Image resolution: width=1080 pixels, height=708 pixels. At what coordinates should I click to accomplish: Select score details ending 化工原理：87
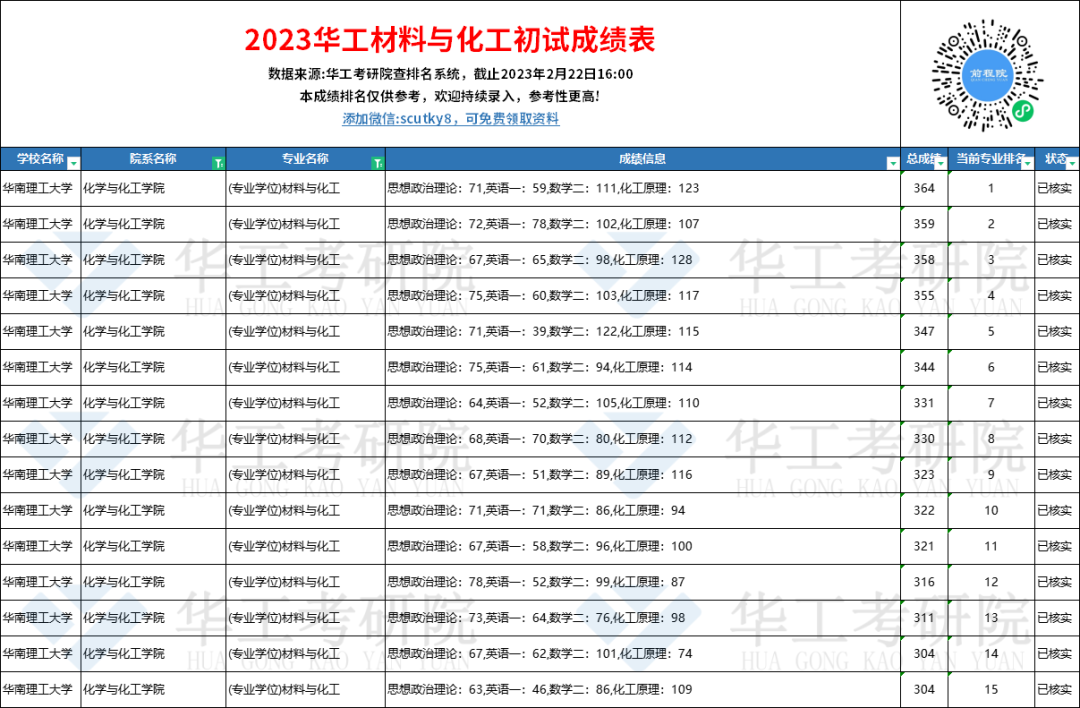(643, 582)
